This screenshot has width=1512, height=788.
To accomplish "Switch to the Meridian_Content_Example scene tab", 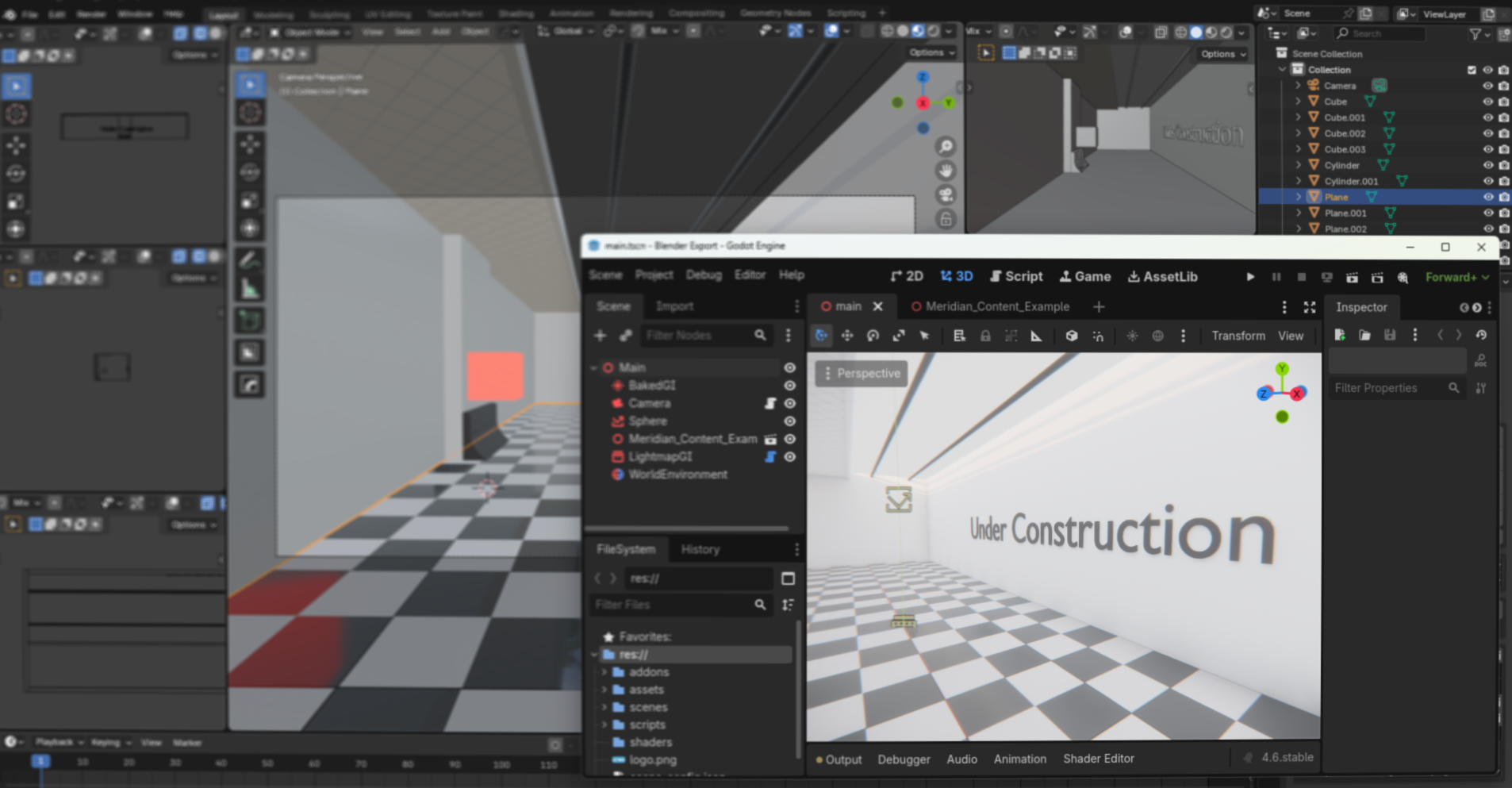I will tap(997, 307).
